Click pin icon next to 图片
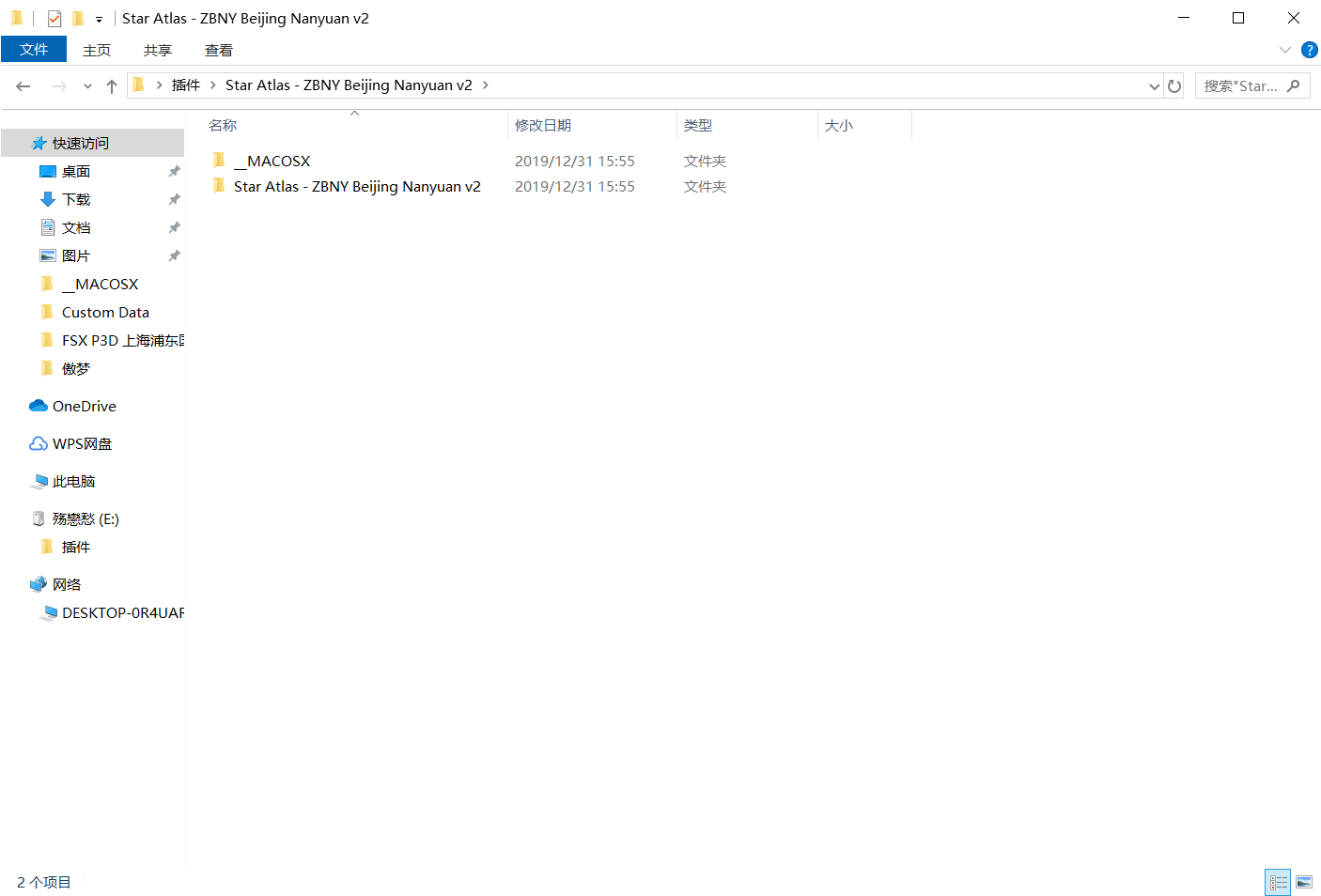 [x=174, y=255]
